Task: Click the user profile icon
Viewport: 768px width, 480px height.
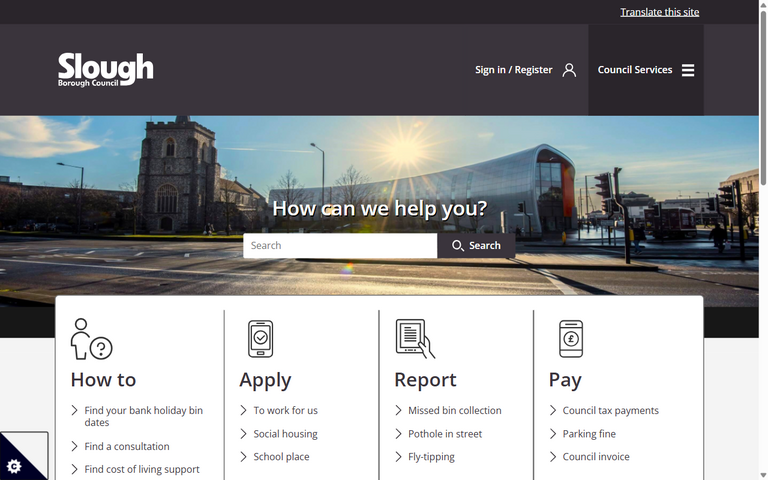Action: point(569,70)
